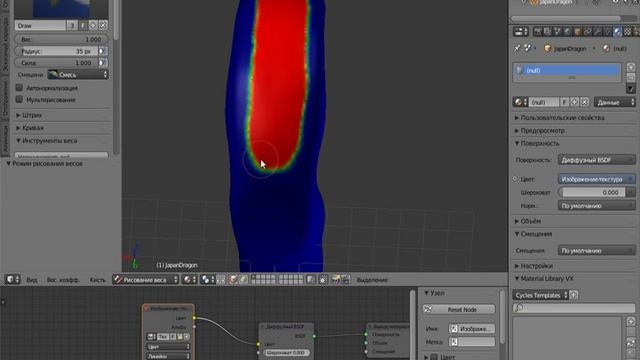This screenshot has height=360, width=640.
Task: Toggle pressure sensitivity for Радиус
Action: tap(103, 51)
